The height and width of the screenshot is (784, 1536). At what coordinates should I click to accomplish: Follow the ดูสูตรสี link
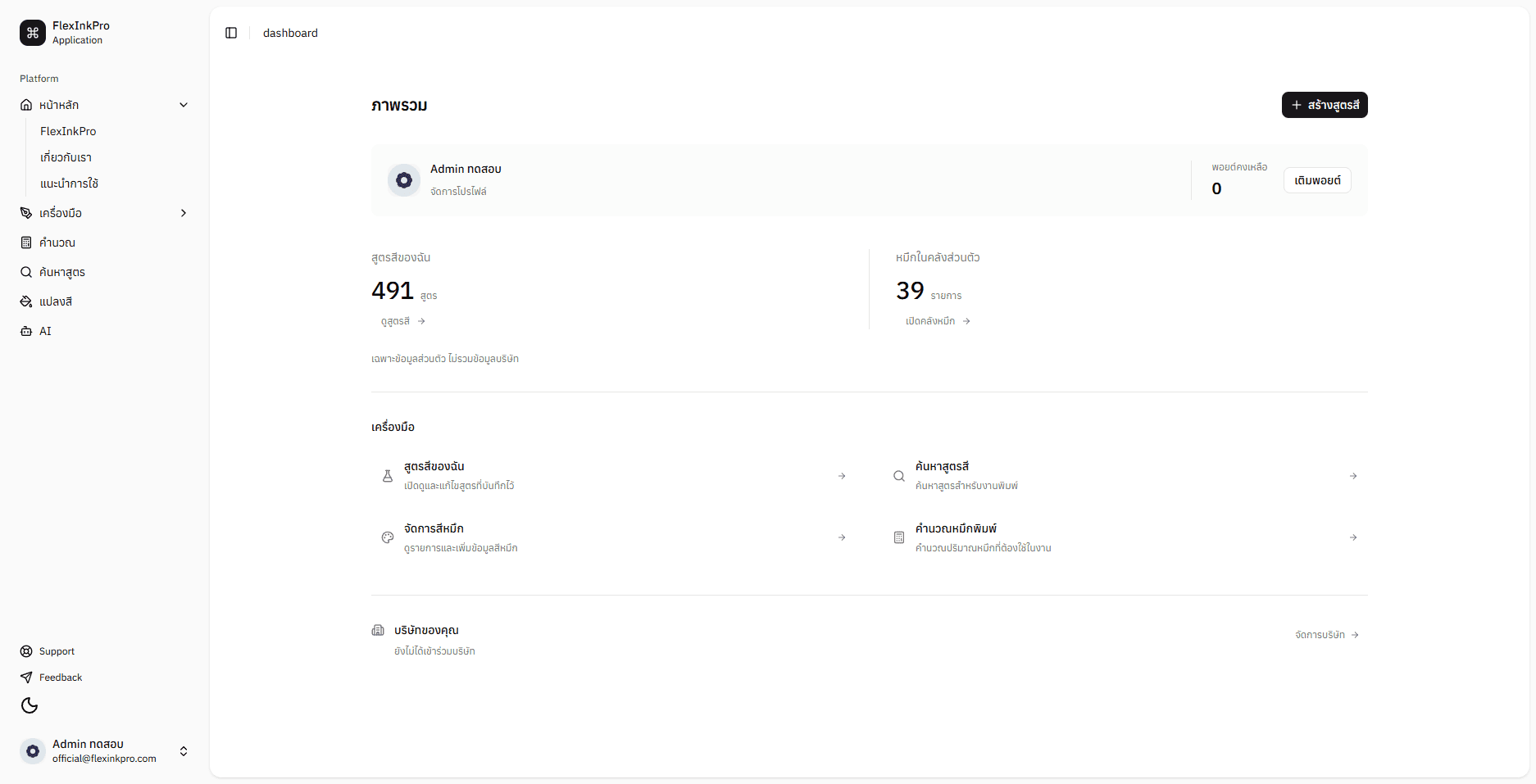pyautogui.click(x=403, y=321)
